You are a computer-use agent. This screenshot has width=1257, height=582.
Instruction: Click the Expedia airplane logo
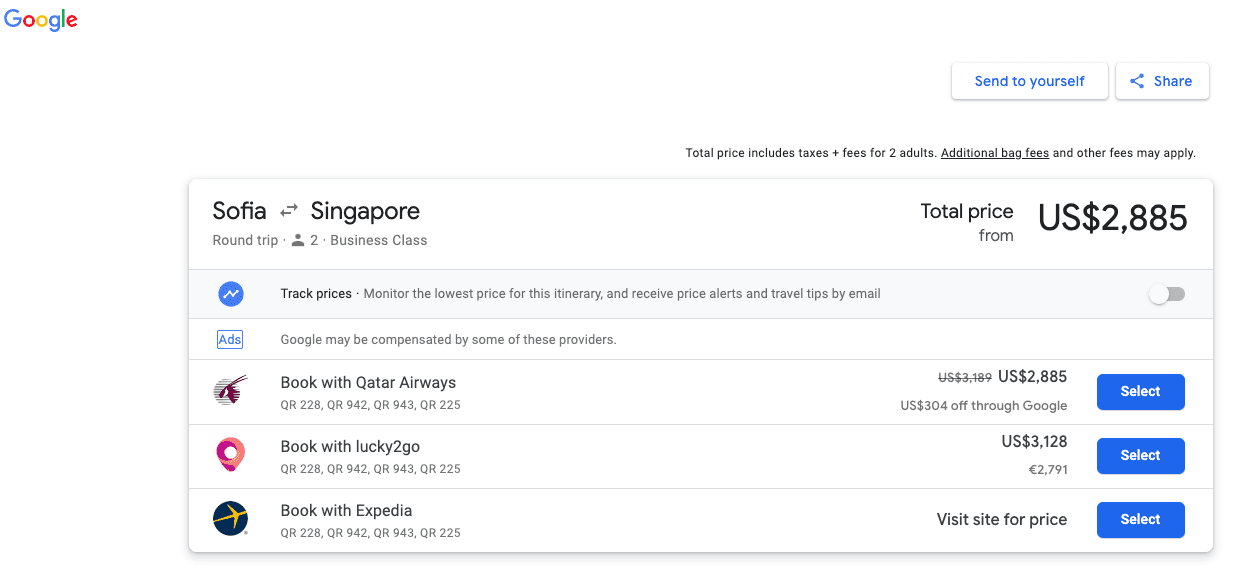point(231,519)
